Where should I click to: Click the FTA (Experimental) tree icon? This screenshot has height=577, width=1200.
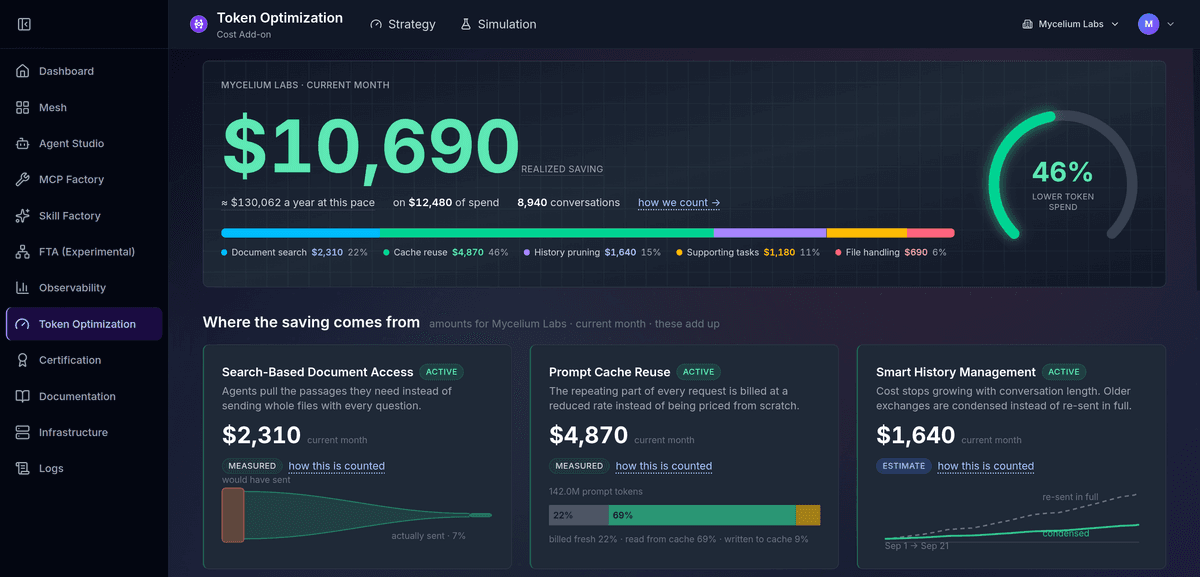tap(23, 251)
